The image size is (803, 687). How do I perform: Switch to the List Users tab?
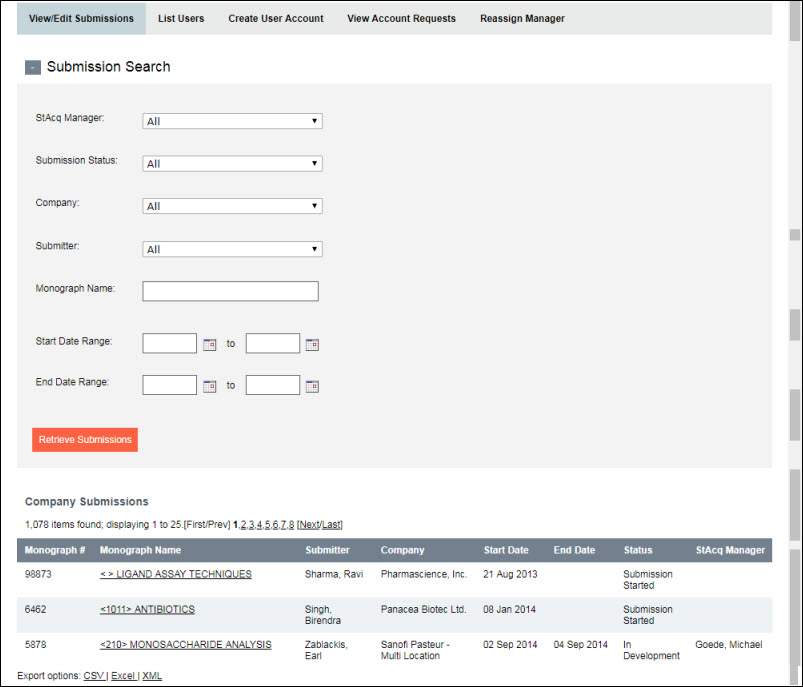coord(181,18)
